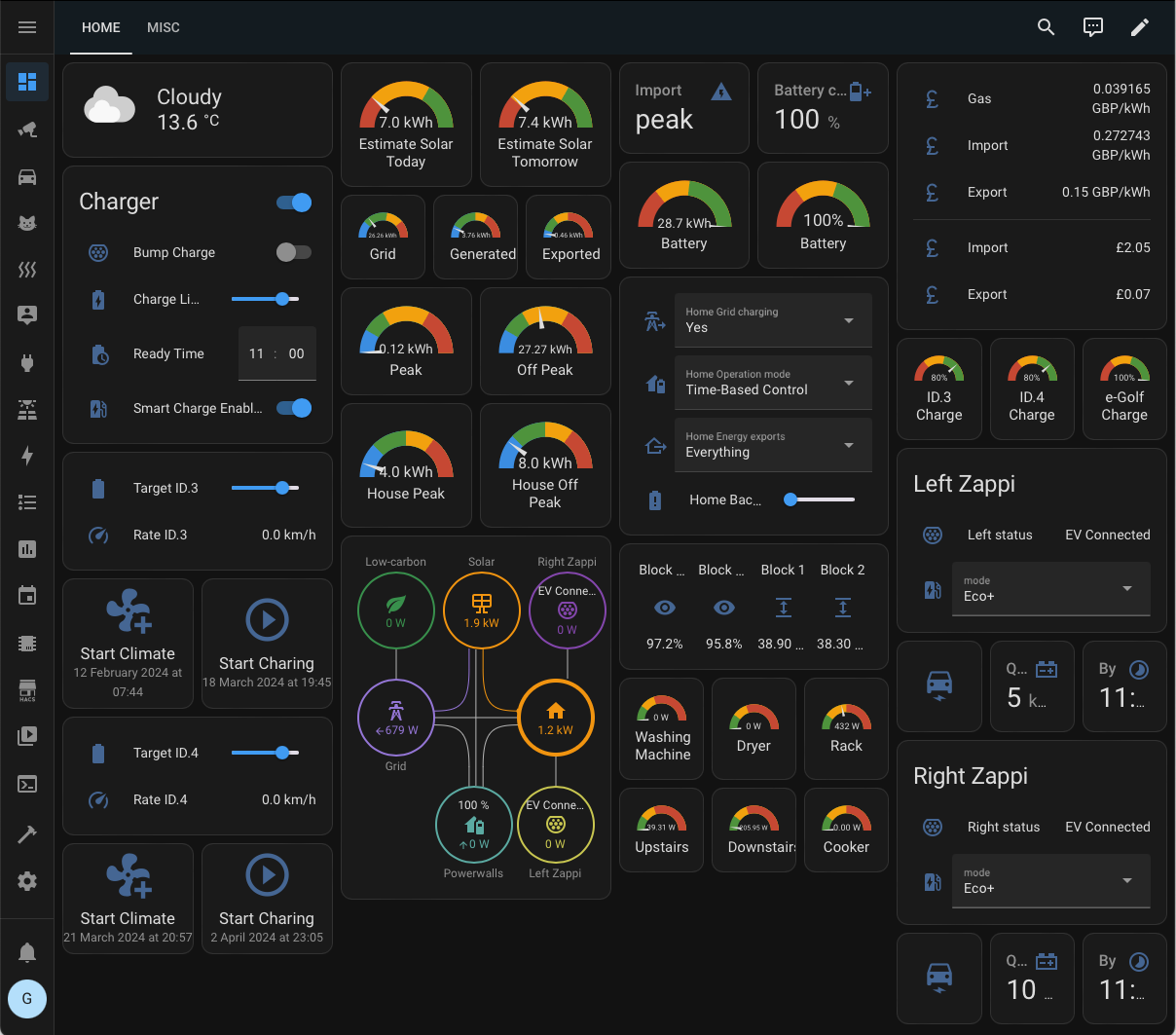Click the first Block eye icon 97.2%
The height and width of the screenshot is (1035, 1176).
(x=665, y=608)
